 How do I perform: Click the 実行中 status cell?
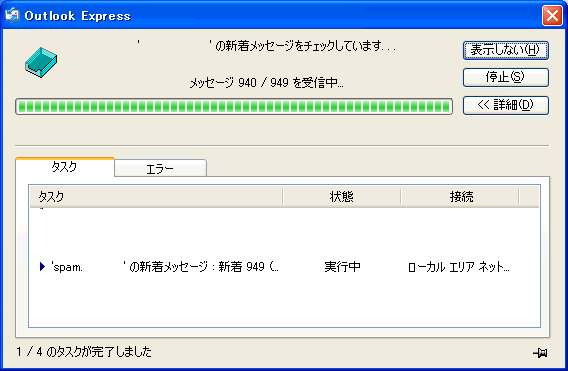342,267
